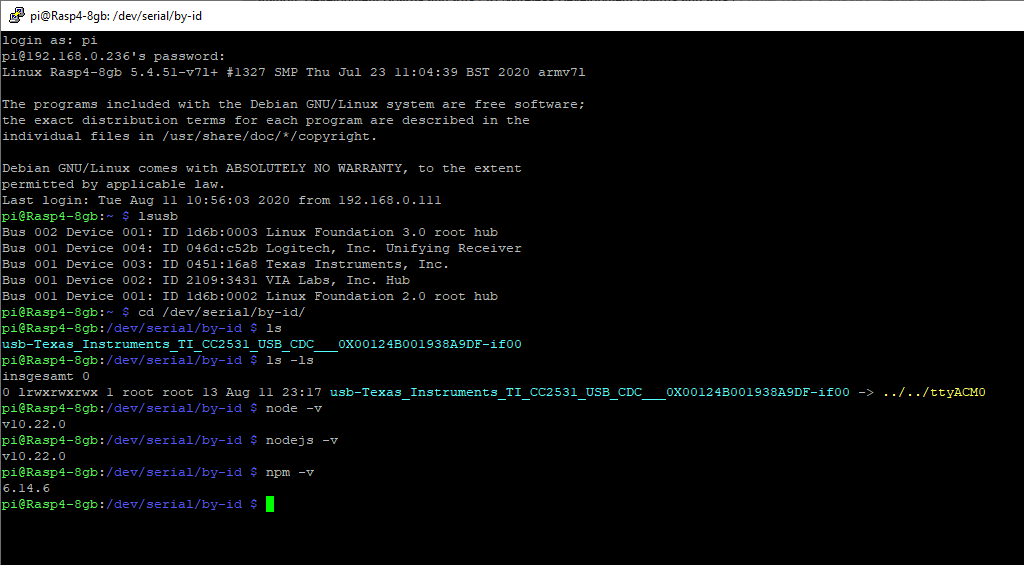1024x565 pixels.
Task: Click the yellow '../../ttyACM0' link target
Action: coord(934,393)
